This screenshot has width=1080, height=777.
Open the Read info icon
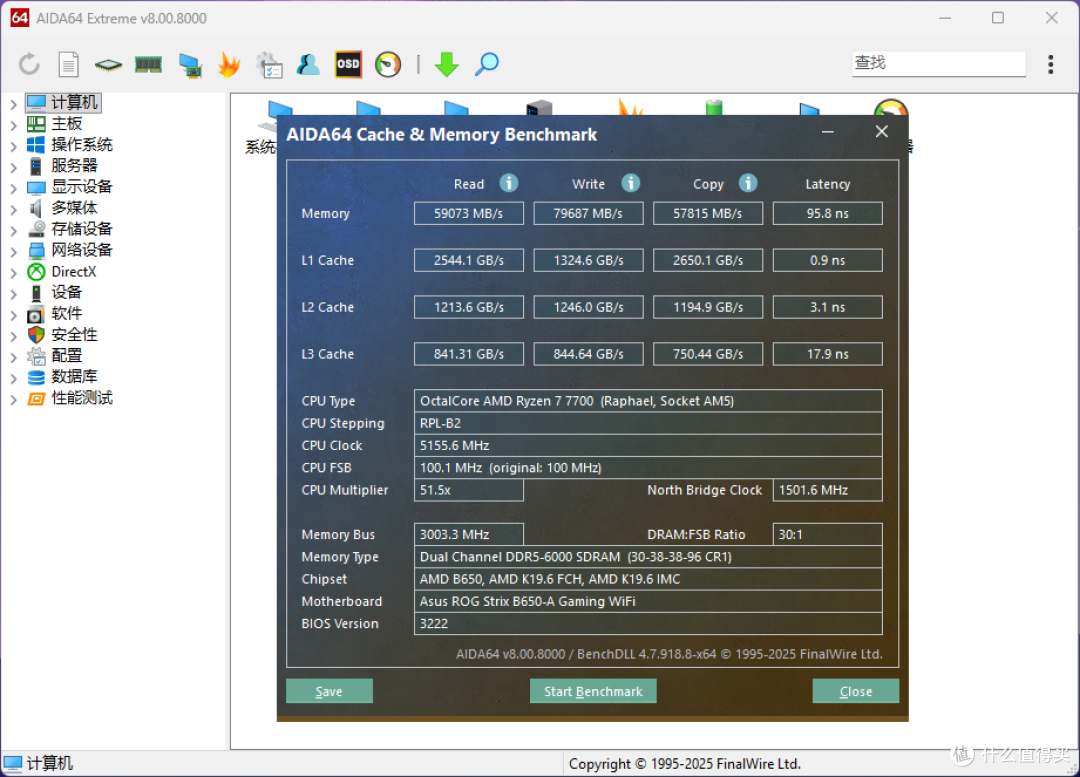(x=508, y=183)
